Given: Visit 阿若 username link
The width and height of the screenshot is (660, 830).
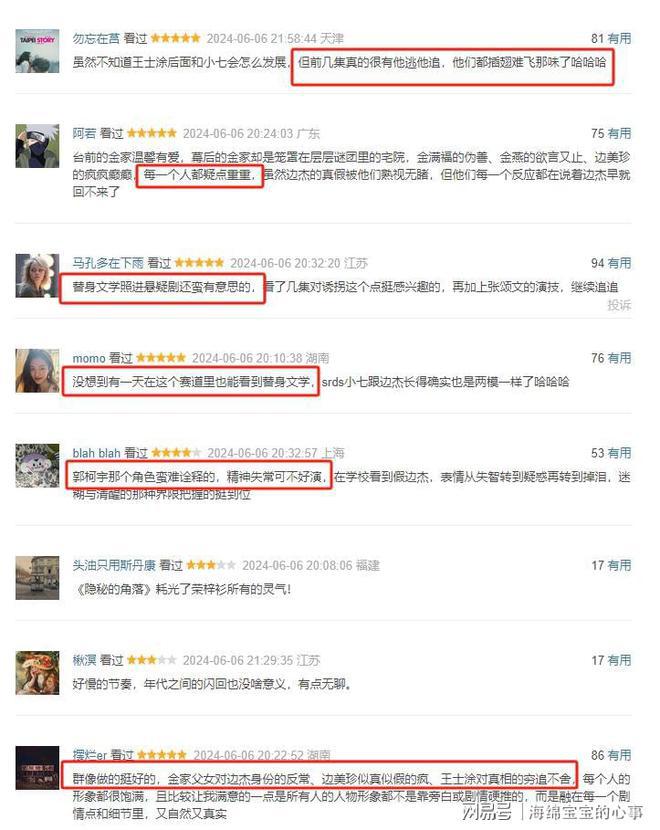Looking at the screenshot, I should (x=84, y=133).
